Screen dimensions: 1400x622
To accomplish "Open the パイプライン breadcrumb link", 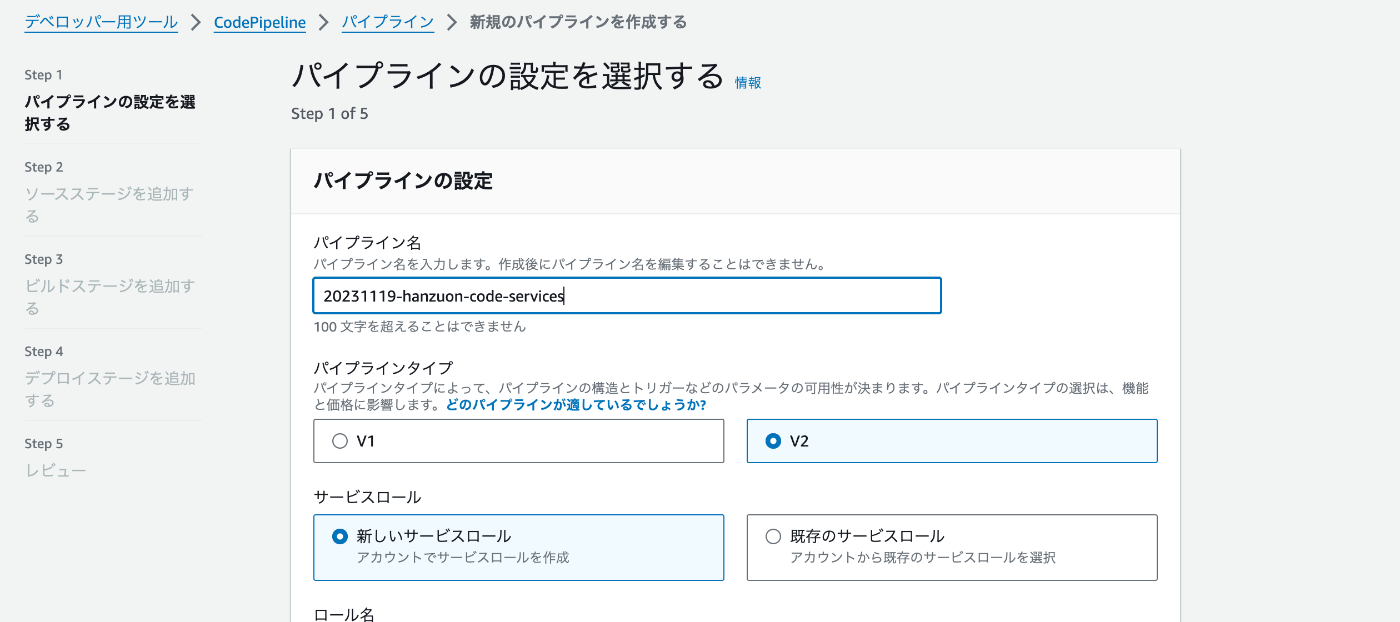I will pos(388,22).
